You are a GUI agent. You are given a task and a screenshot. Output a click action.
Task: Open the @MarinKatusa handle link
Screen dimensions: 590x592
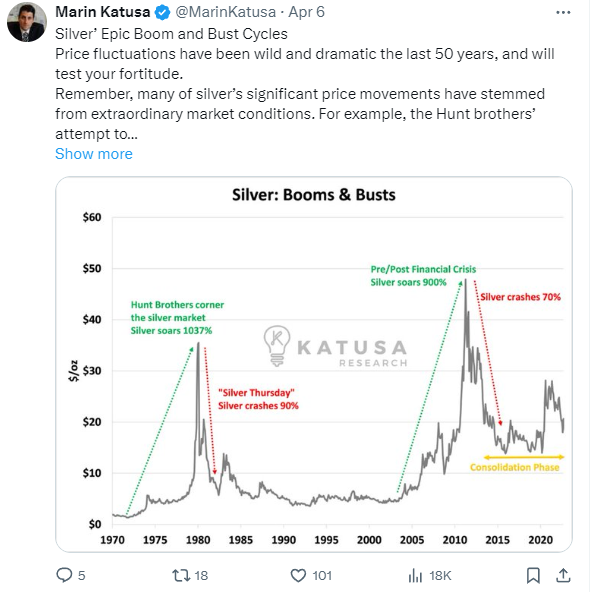[226, 12]
